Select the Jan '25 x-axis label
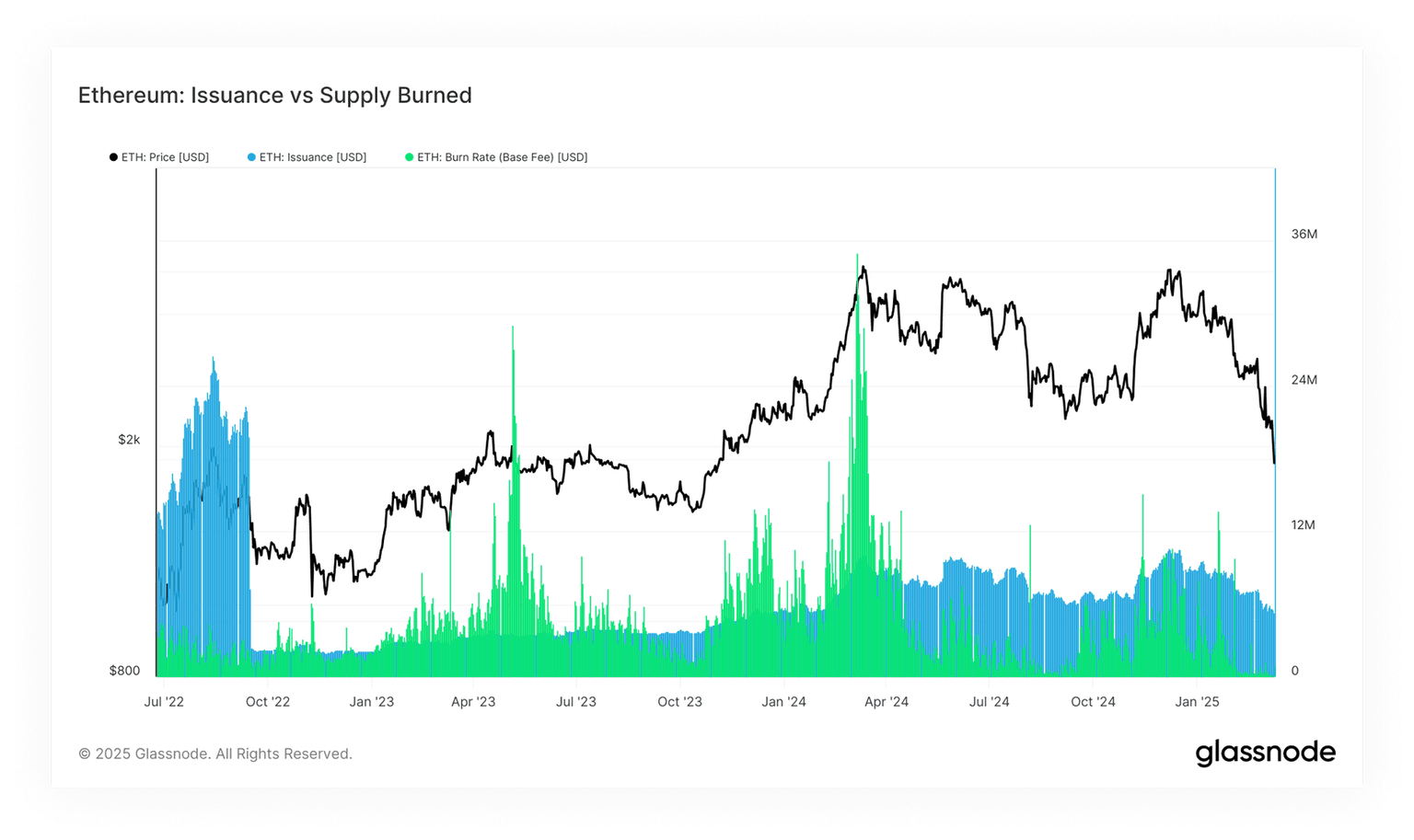 click(1197, 702)
